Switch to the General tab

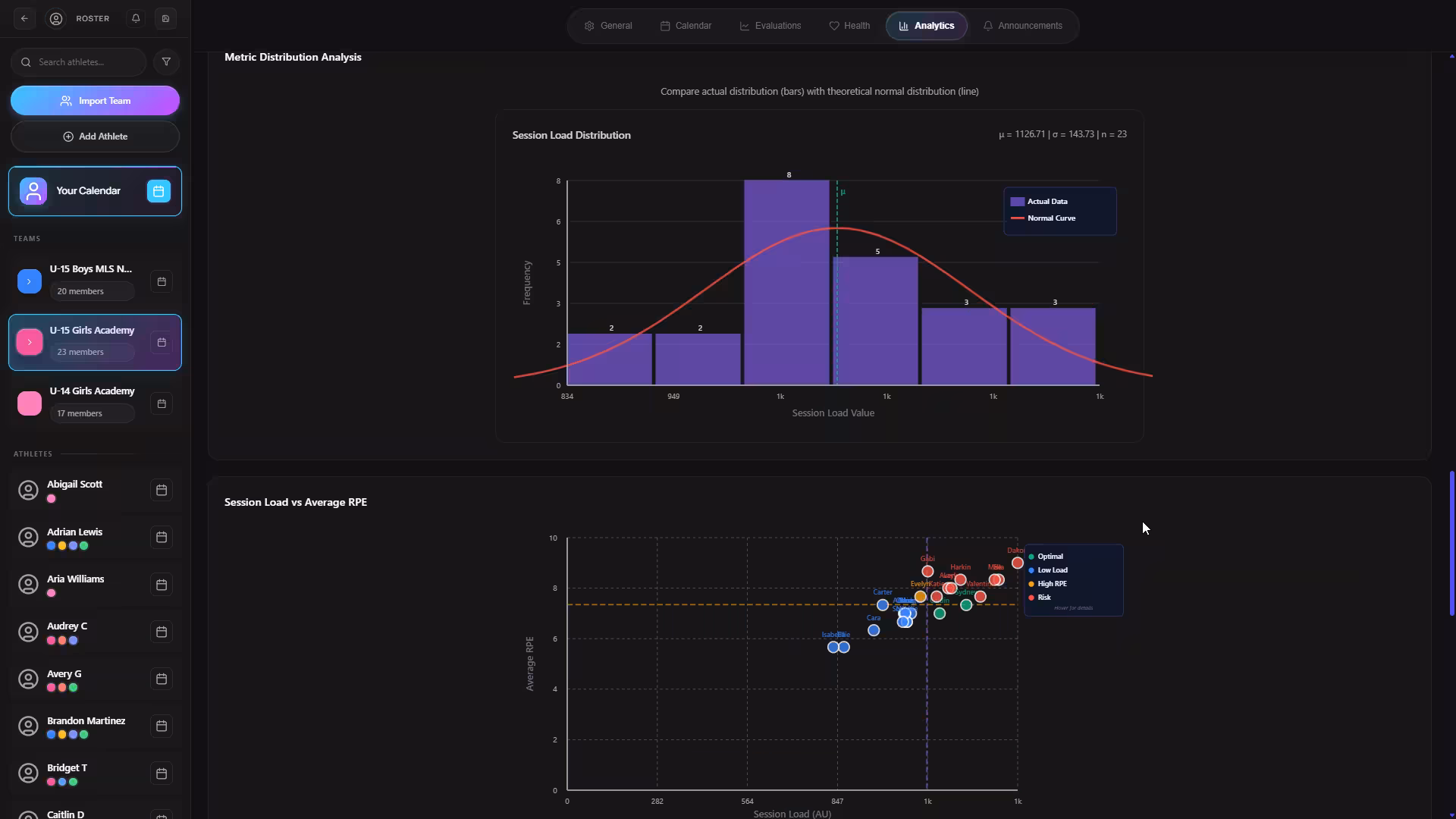click(608, 26)
